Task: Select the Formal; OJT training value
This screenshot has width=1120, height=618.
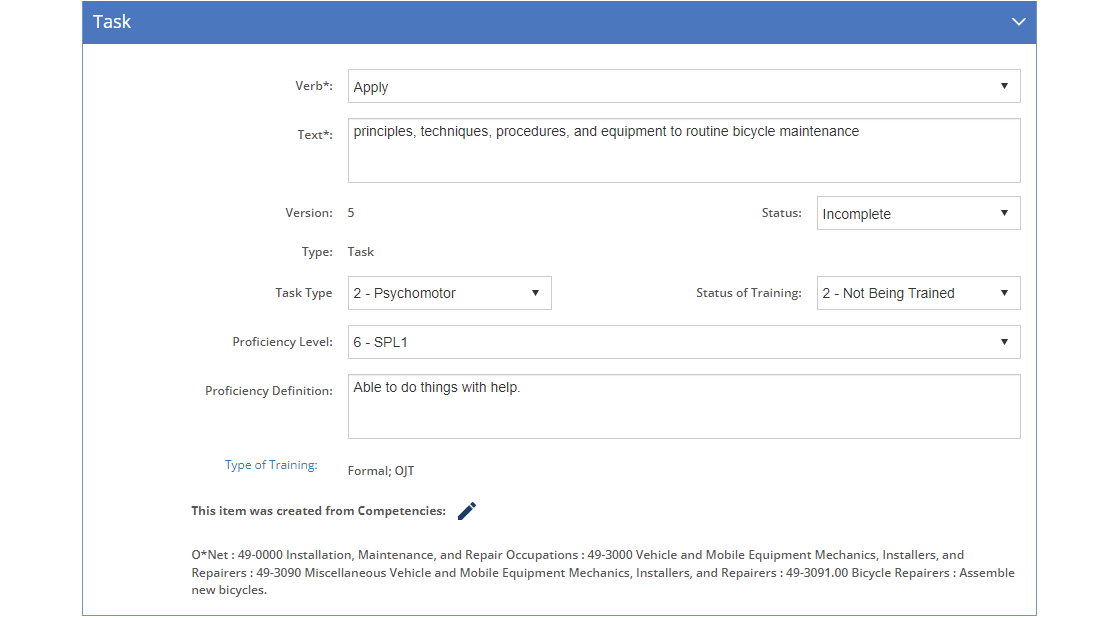Action: 381,471
